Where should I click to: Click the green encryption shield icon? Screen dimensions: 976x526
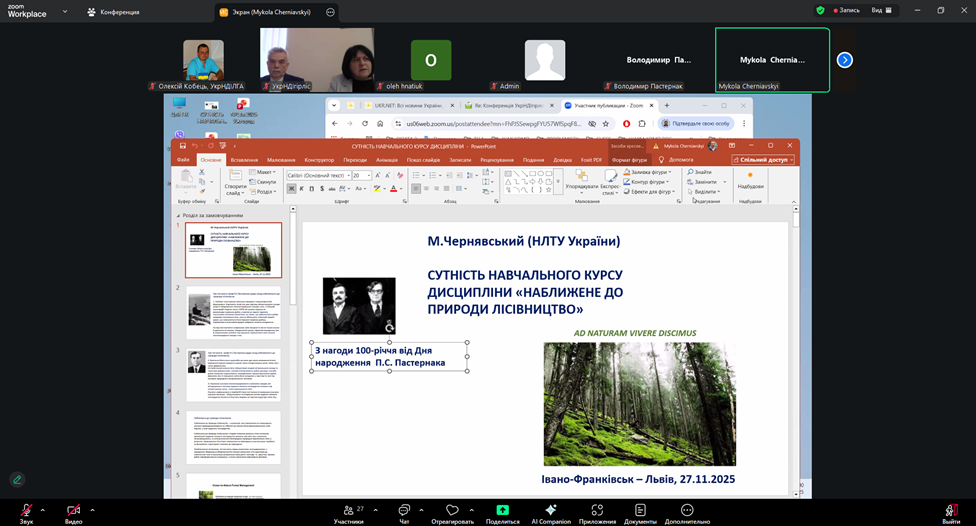tap(820, 10)
